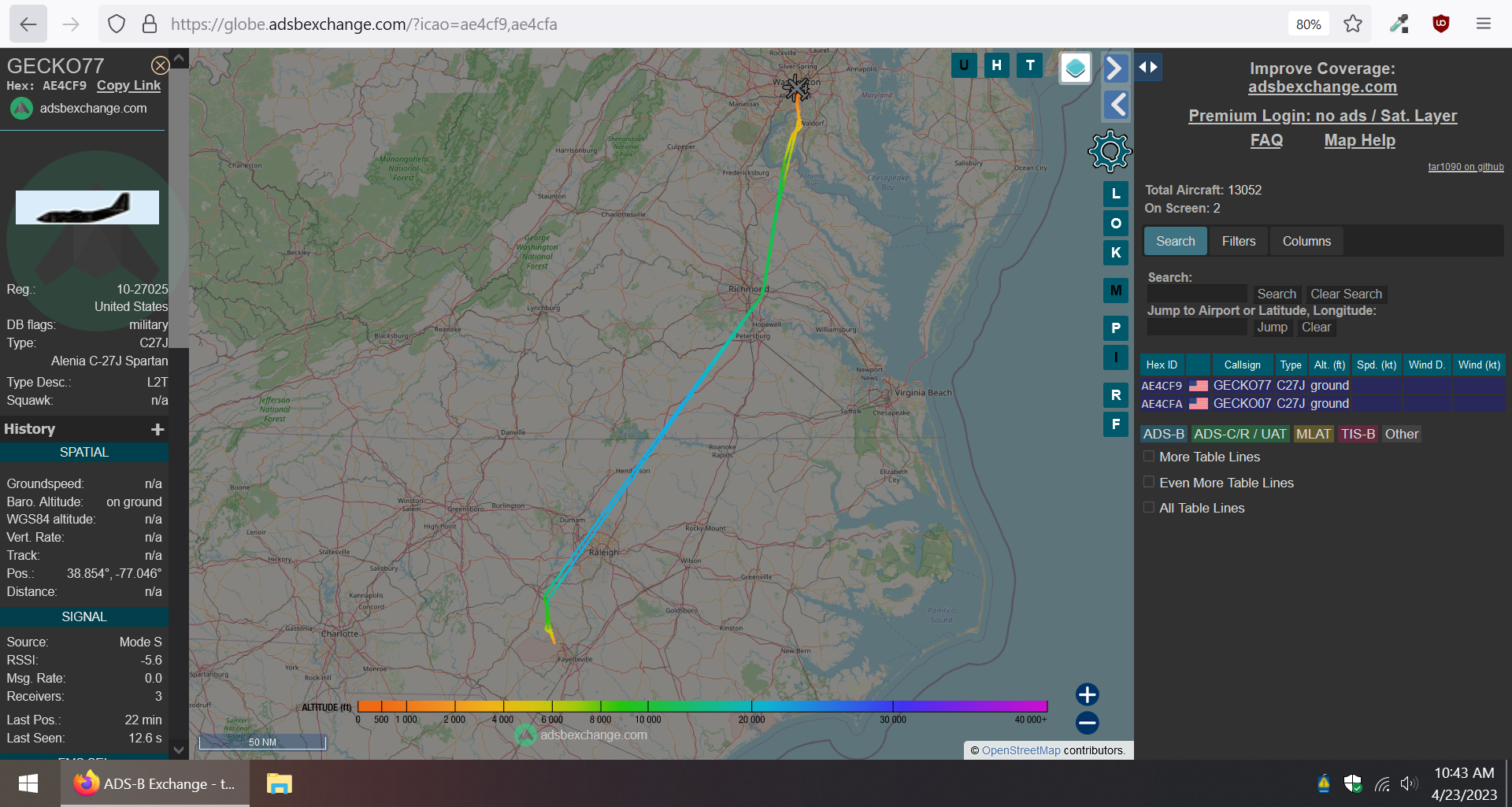Expand the History section with plus
The image size is (1512, 807).
click(157, 429)
